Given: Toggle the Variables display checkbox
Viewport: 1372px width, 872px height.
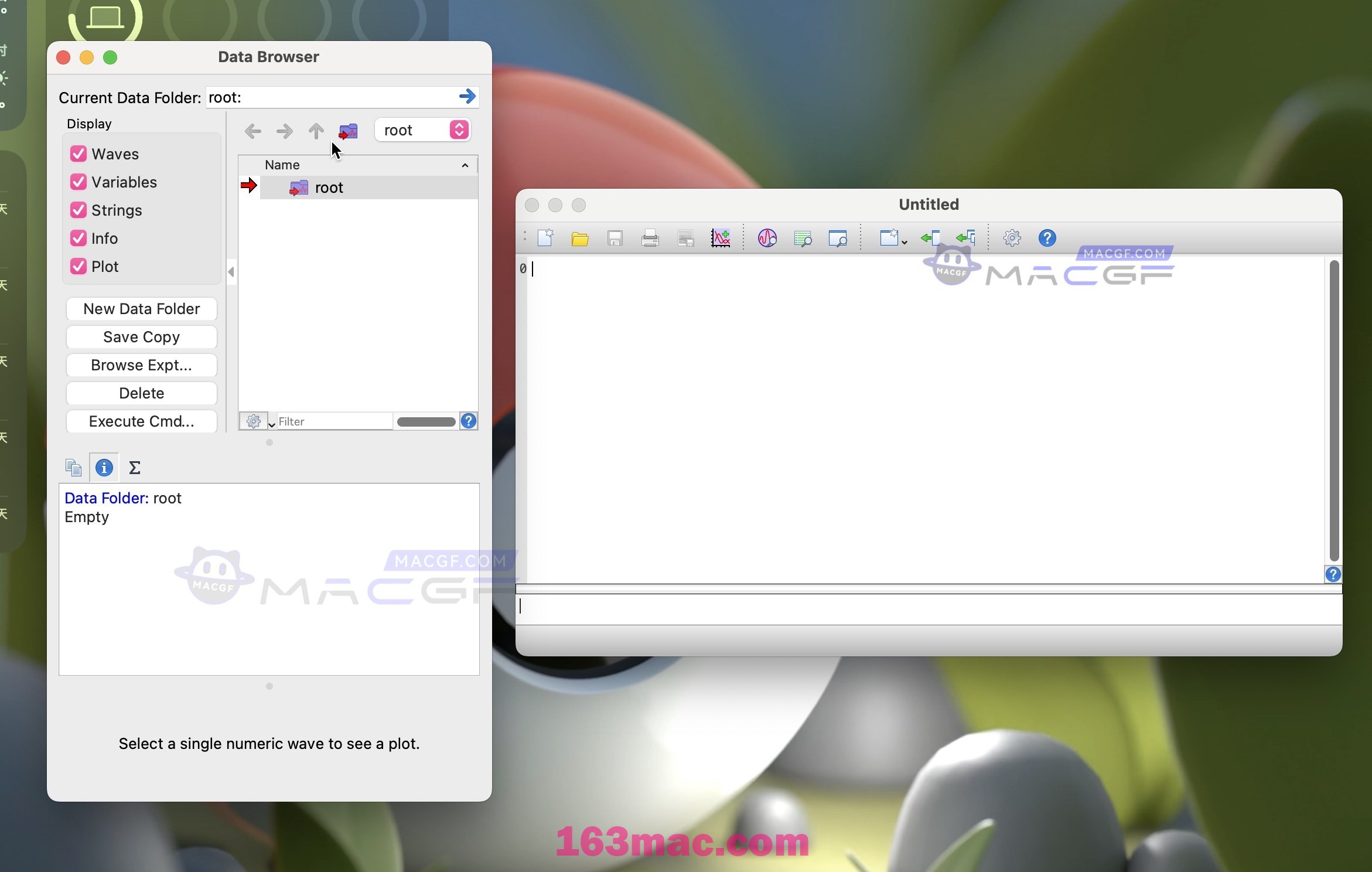Looking at the screenshot, I should click(x=78, y=182).
